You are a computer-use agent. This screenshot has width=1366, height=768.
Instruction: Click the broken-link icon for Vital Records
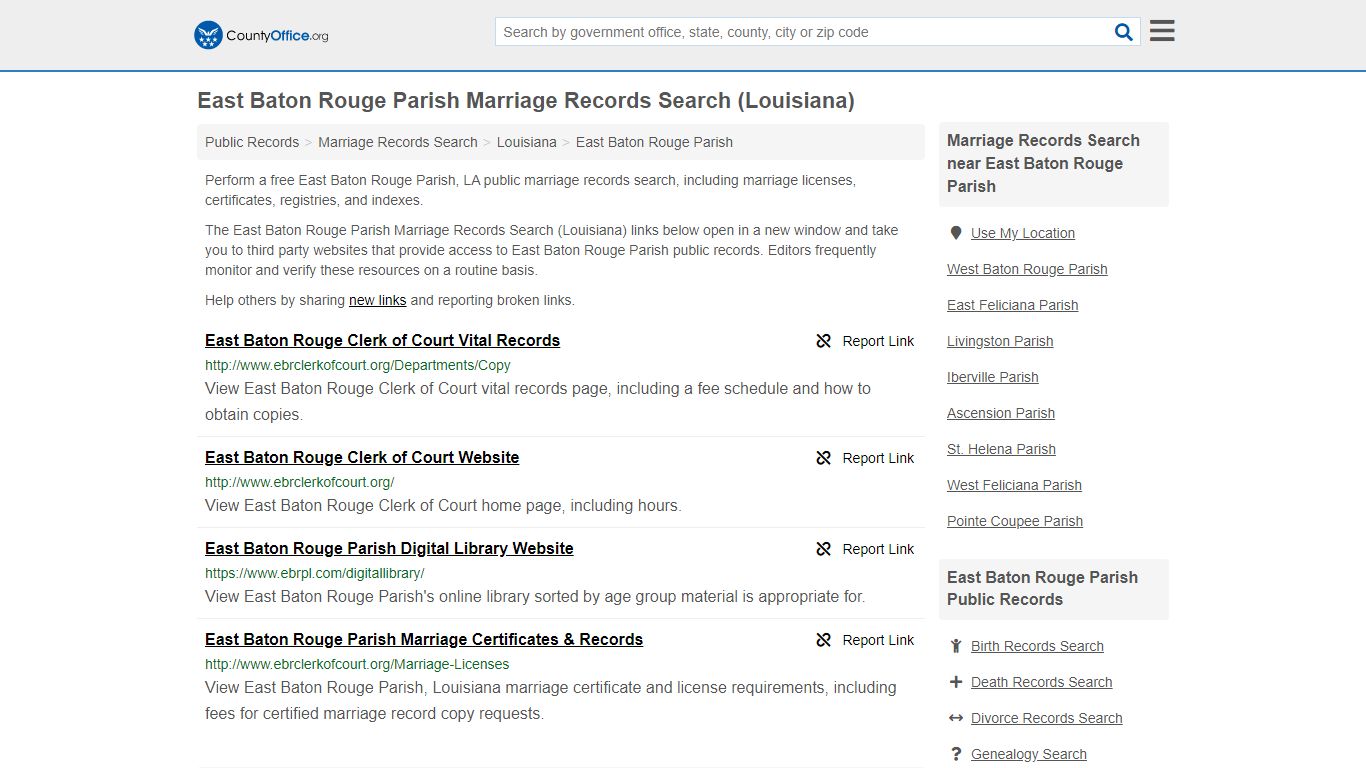click(824, 341)
